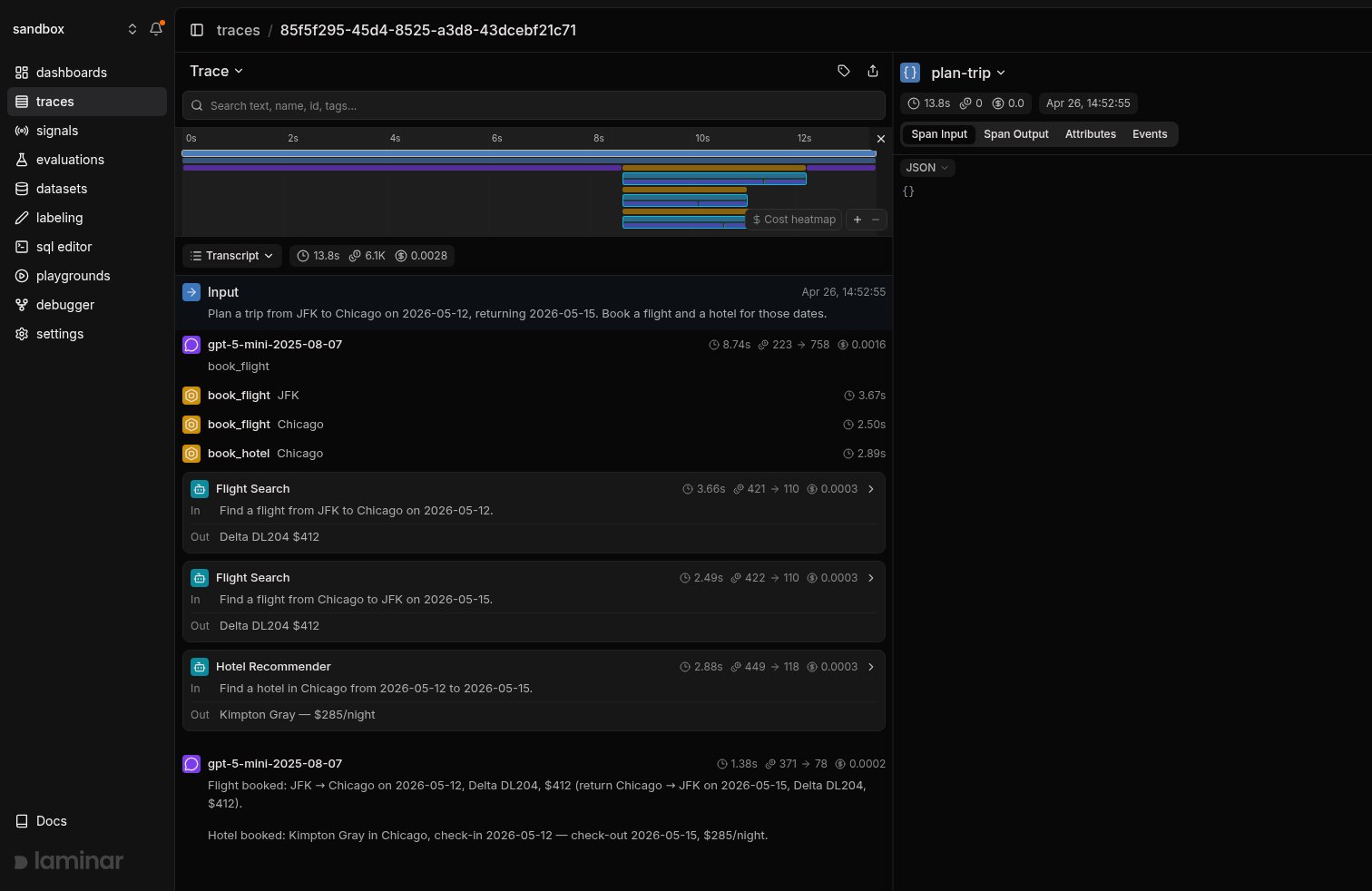Screen dimensions: 1372x891
Task: Click the tag icon in Trace header
Action: [844, 71]
